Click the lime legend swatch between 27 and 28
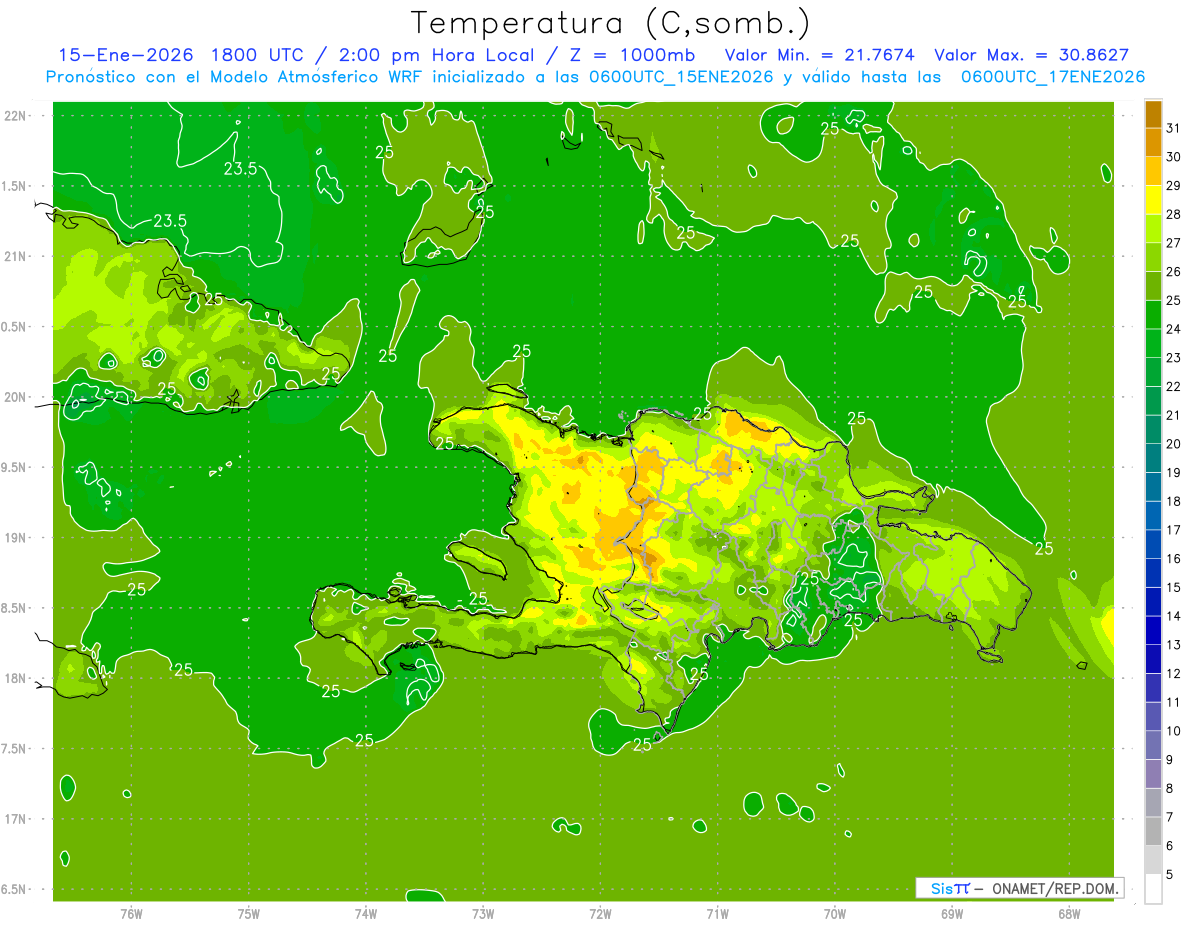The width and height of the screenshot is (1200, 927). pyautogui.click(x=1153, y=228)
